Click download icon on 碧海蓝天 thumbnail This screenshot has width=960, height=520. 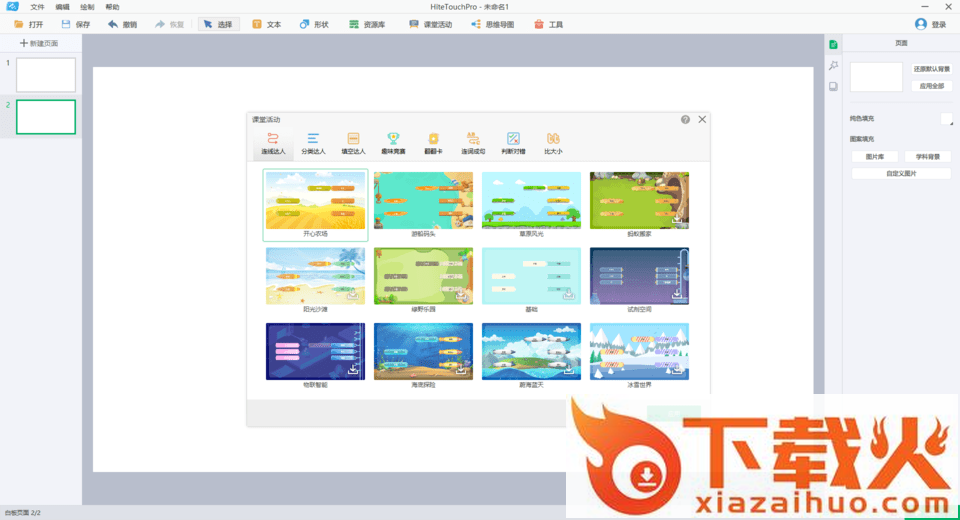pos(569,370)
